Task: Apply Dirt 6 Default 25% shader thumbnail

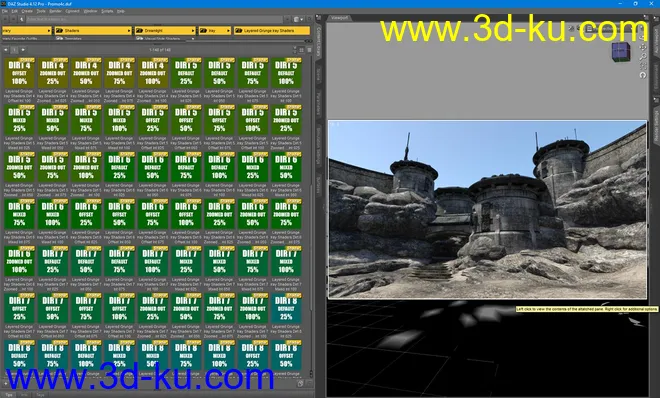Action: tap(119, 167)
